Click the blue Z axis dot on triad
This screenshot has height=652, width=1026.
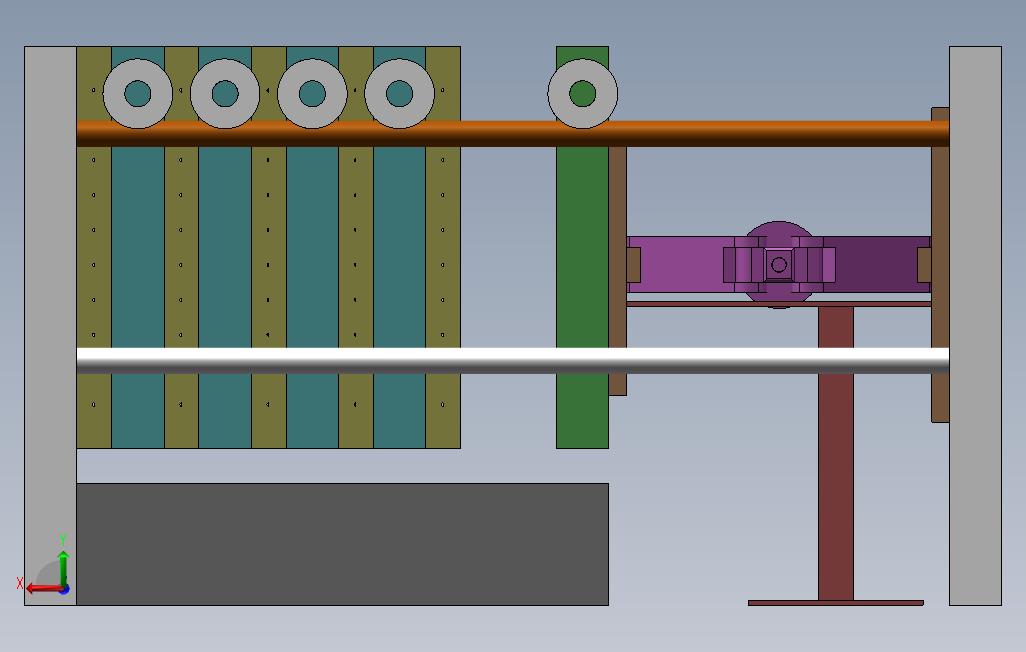pyautogui.click(x=64, y=589)
